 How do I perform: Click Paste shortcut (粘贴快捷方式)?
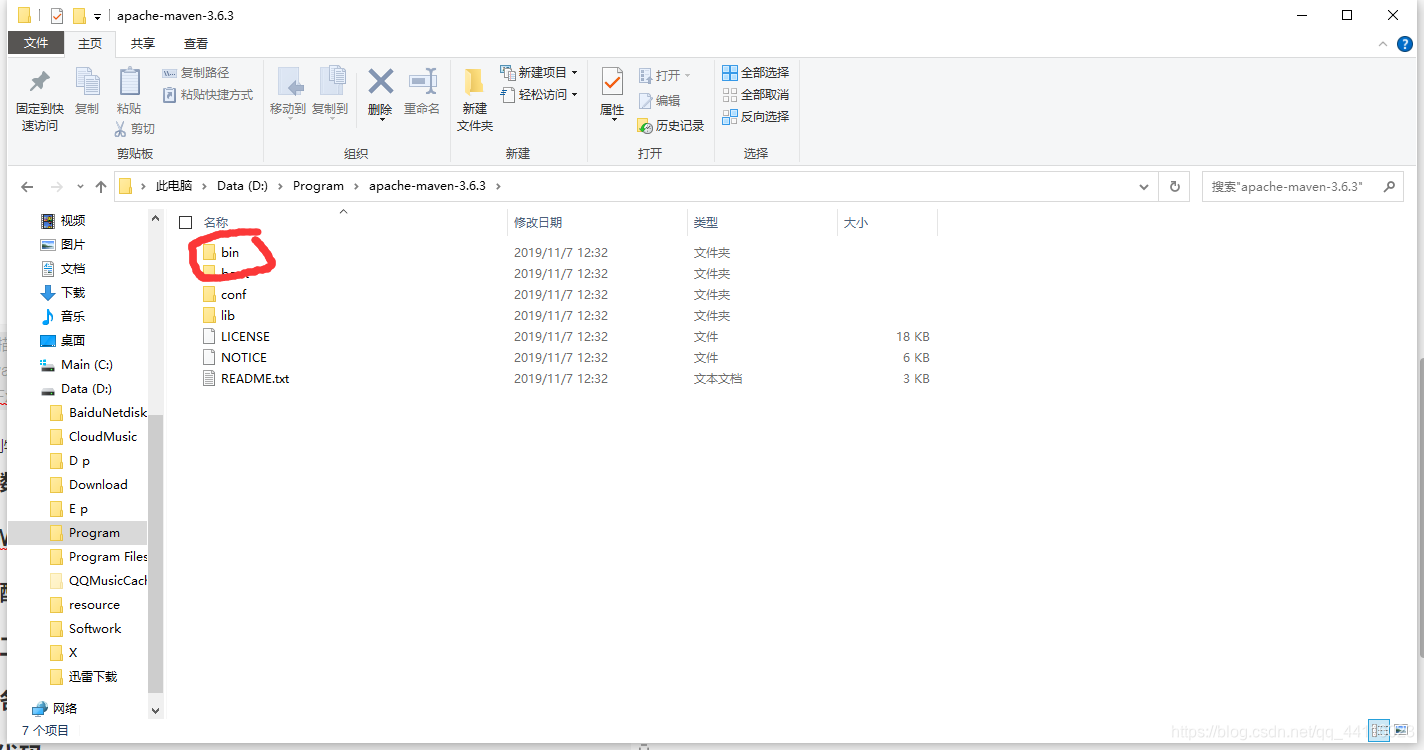click(208, 95)
